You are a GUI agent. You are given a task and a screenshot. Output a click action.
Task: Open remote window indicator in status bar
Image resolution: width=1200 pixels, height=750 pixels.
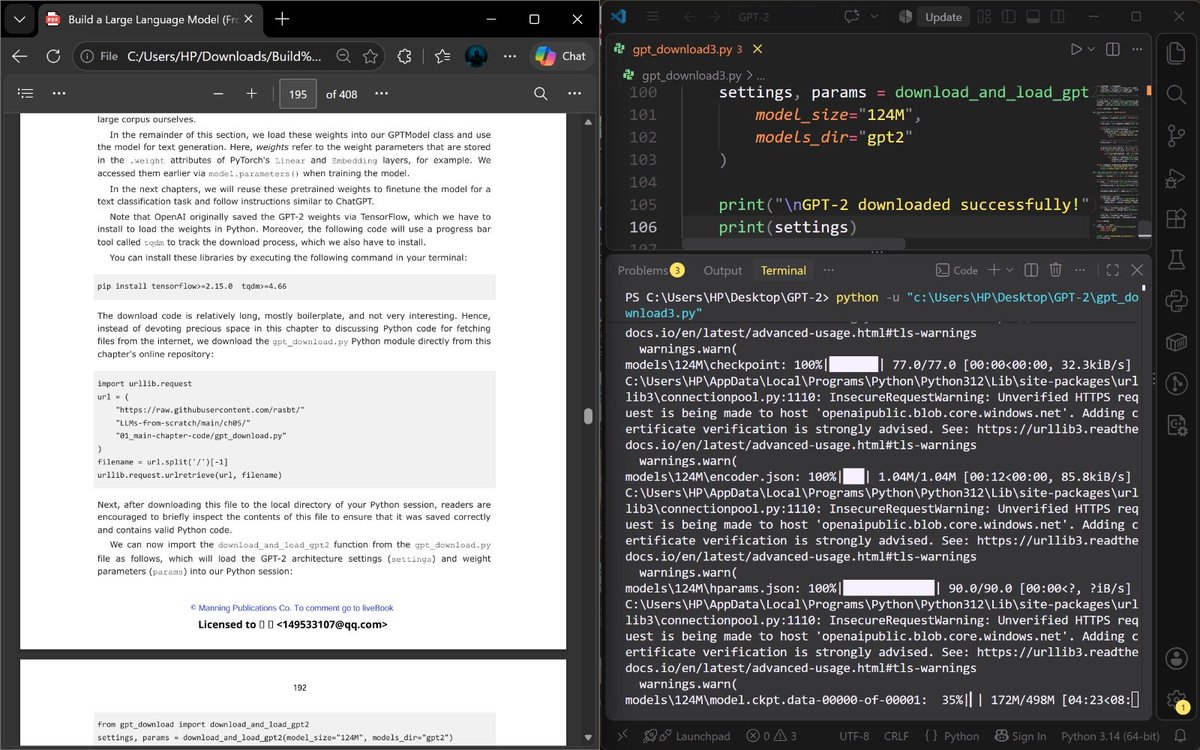(621, 736)
